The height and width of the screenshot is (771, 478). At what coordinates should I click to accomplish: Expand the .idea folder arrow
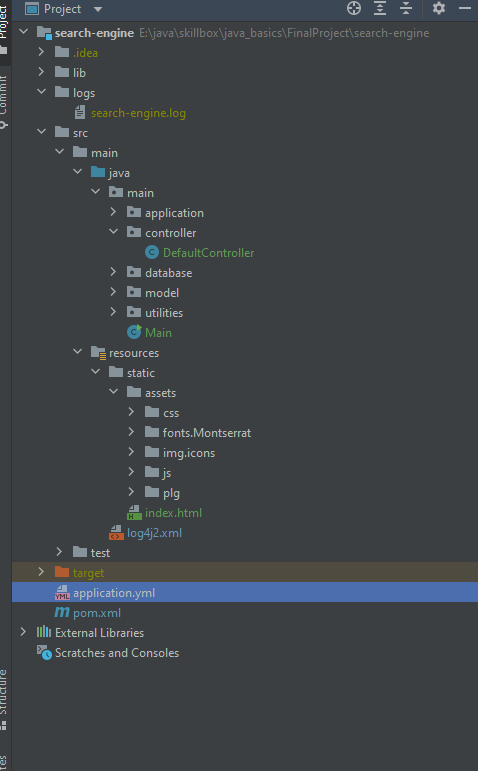coord(41,52)
